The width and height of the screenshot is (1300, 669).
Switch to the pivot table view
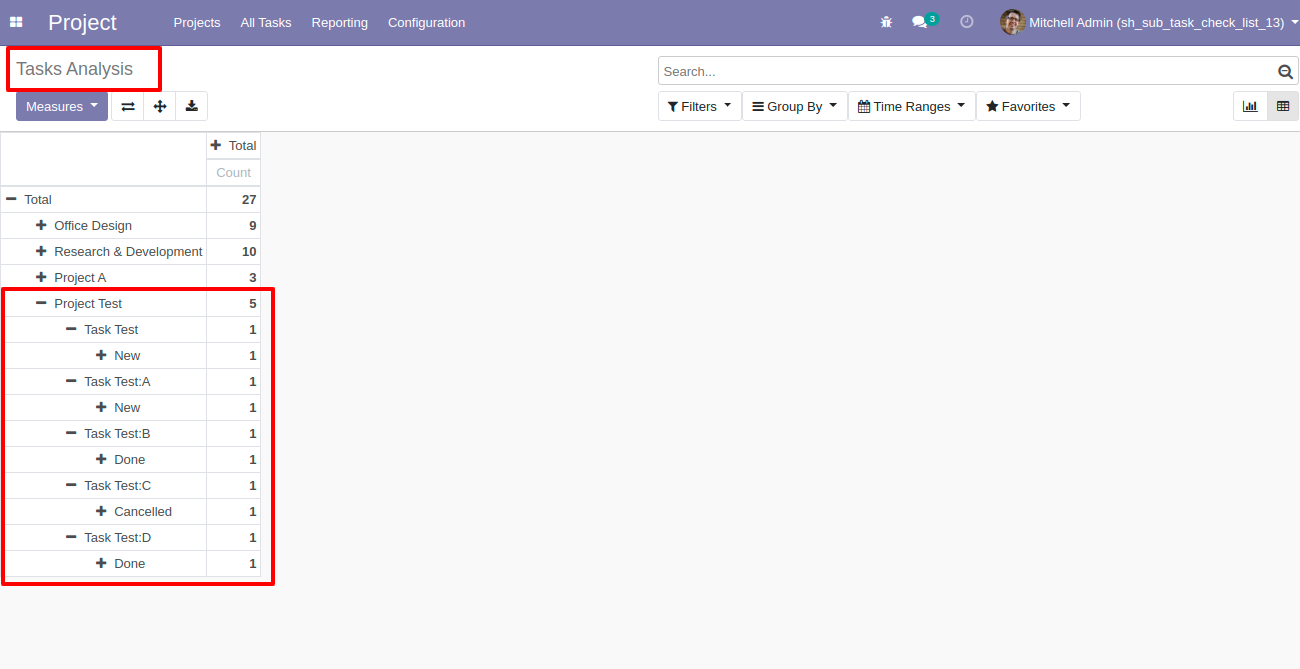coord(1283,106)
